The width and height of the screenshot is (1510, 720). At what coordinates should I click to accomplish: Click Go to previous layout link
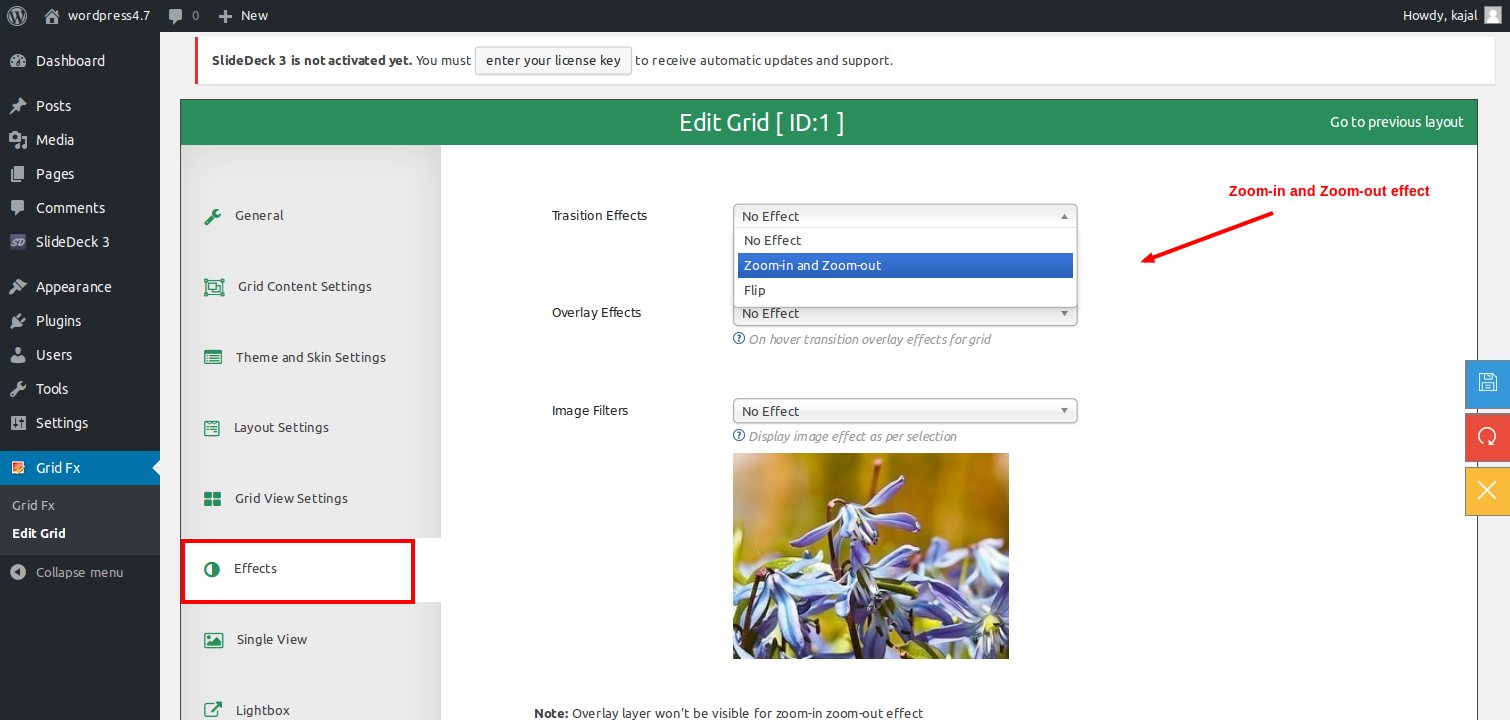click(1396, 122)
